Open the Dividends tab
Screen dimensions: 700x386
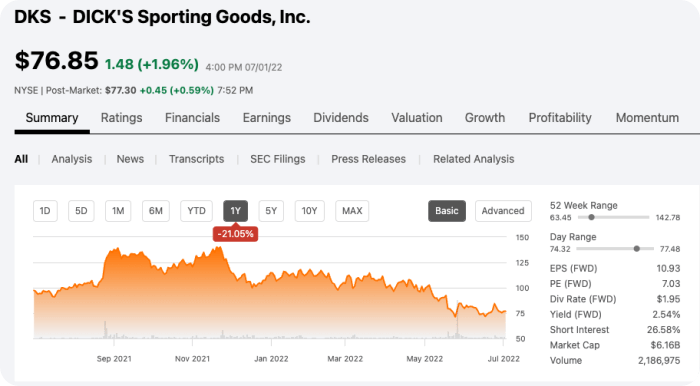tap(341, 118)
